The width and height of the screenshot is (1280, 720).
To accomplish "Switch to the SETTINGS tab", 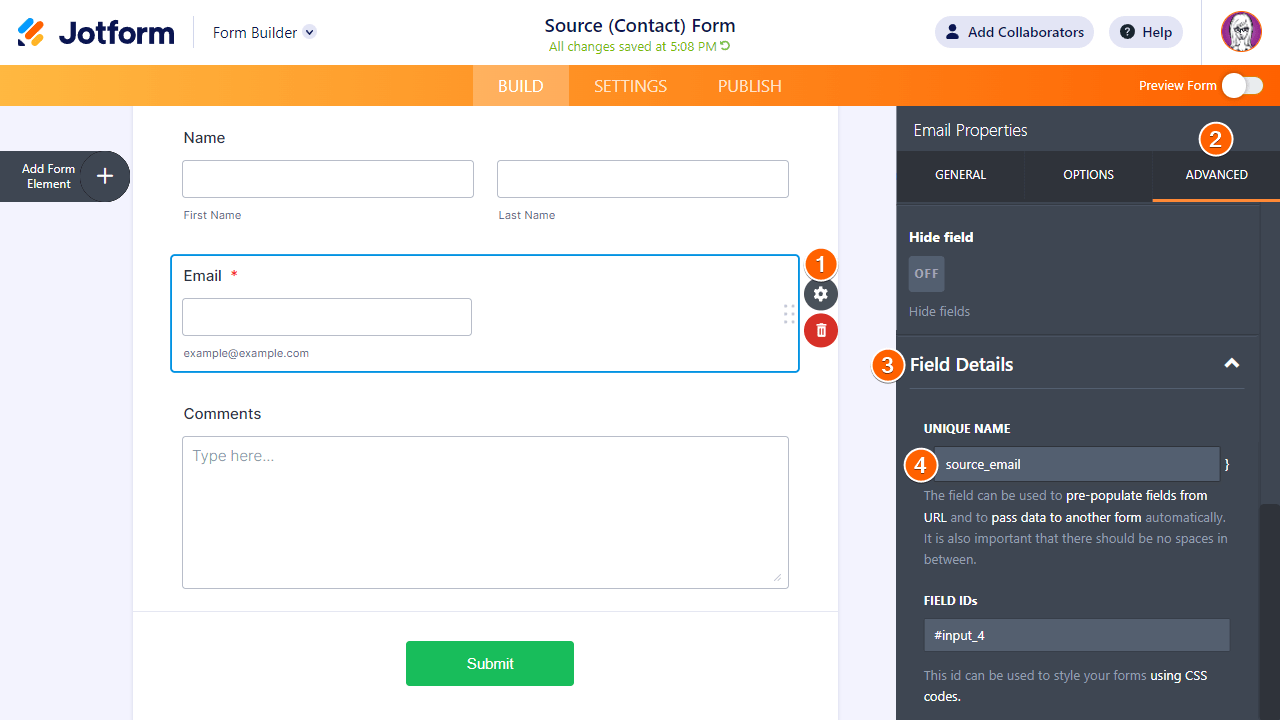I will [630, 86].
